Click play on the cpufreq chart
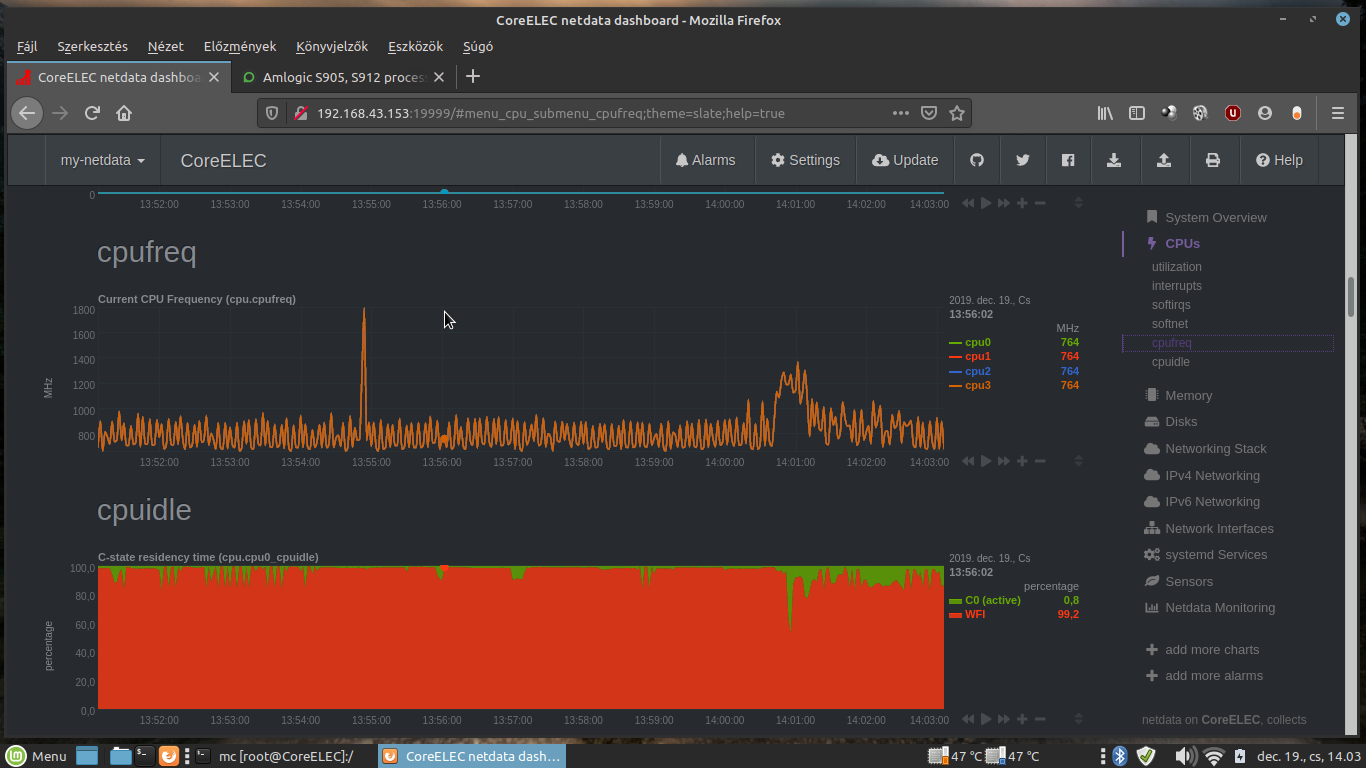The image size is (1366, 768). [986, 461]
